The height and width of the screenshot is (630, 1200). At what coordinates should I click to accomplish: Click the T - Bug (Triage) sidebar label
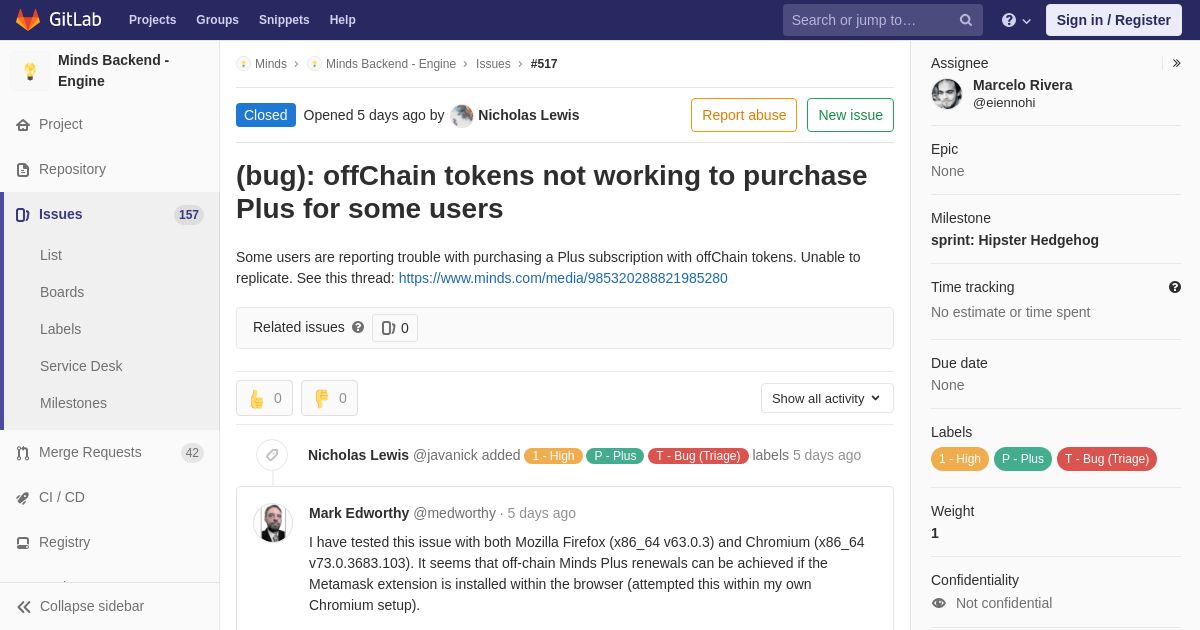pos(1107,459)
